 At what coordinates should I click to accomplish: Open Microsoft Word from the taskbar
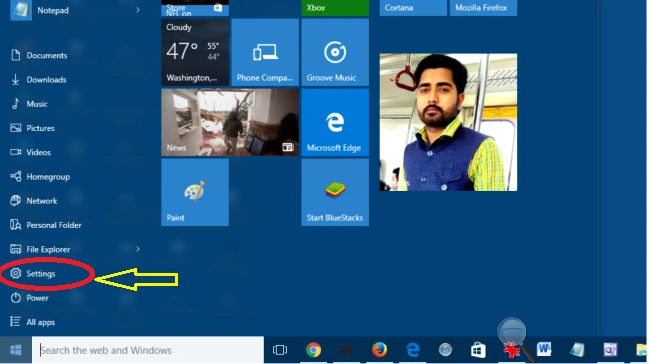[544, 350]
